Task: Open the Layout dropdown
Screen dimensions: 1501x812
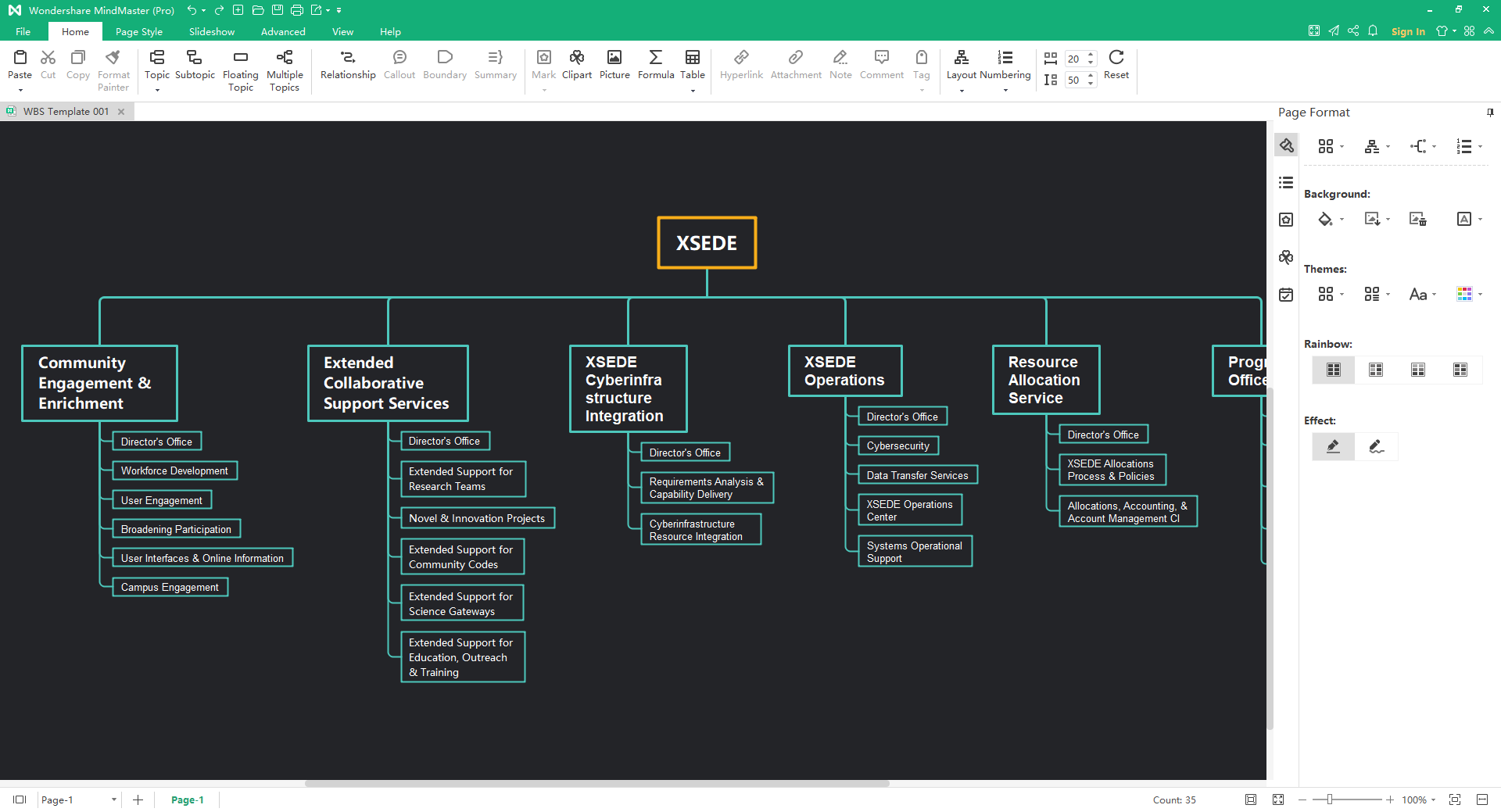Action: (962, 70)
